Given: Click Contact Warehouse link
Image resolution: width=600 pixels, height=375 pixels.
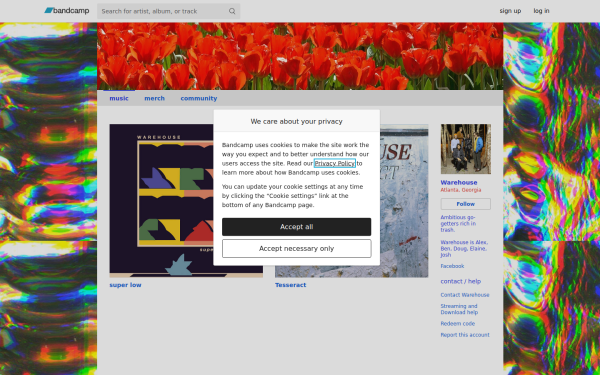Looking at the screenshot, I should (x=465, y=295).
